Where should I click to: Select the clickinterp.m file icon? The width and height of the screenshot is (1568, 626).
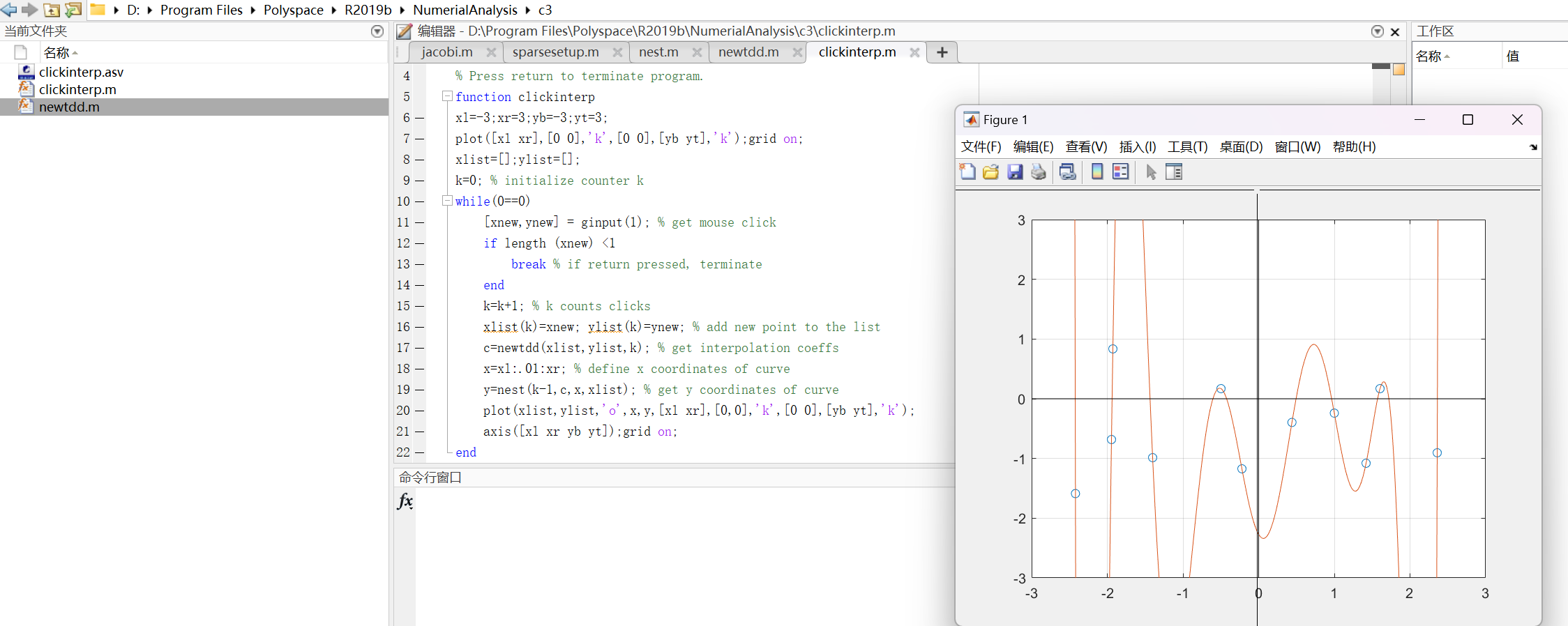coord(27,89)
